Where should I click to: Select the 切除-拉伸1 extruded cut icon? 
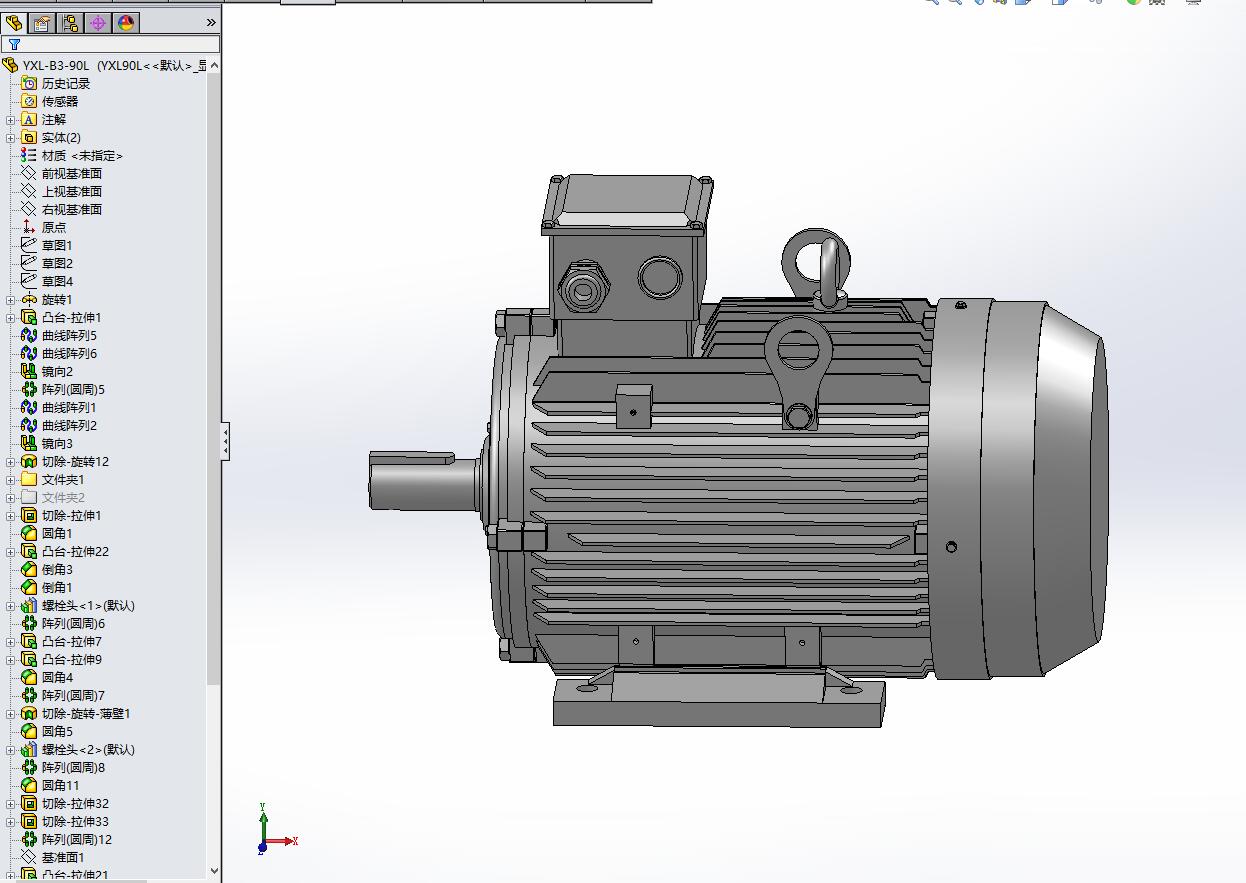point(29,515)
